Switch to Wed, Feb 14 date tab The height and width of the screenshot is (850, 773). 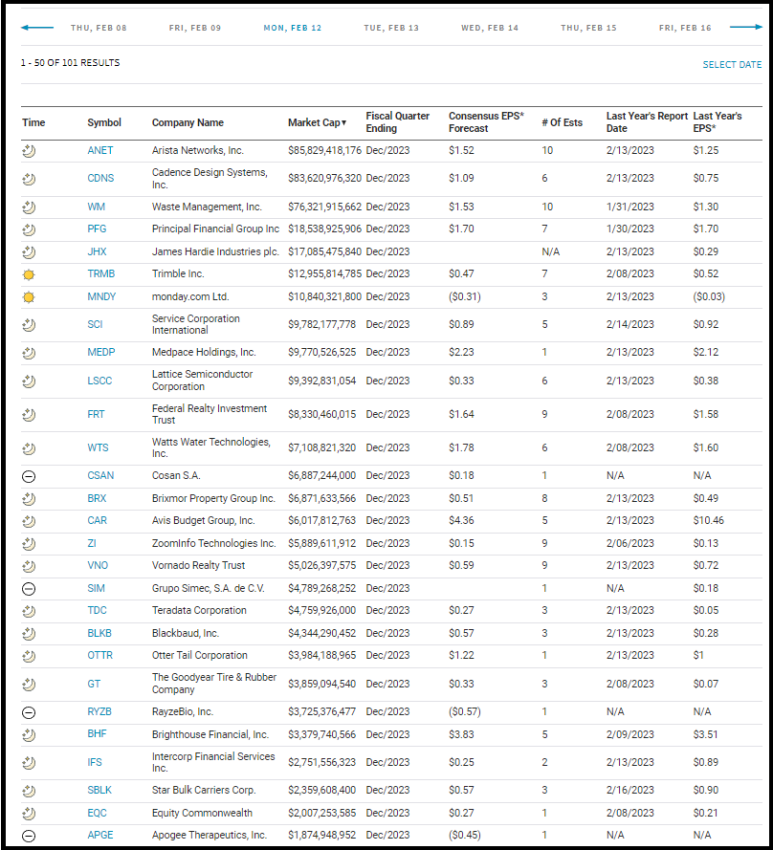click(x=490, y=28)
